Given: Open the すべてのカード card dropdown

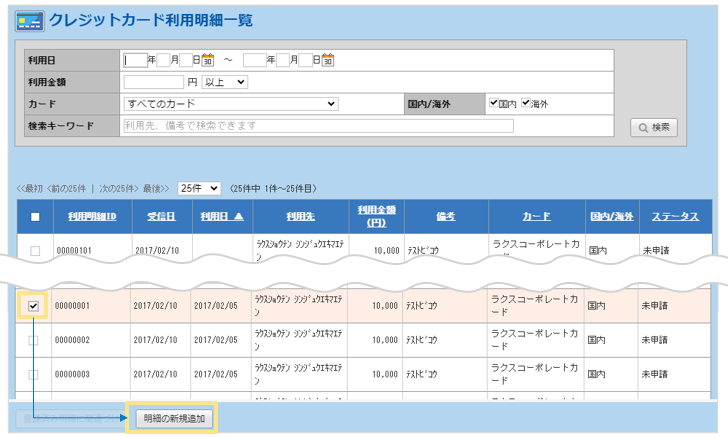Looking at the screenshot, I should pos(230,103).
